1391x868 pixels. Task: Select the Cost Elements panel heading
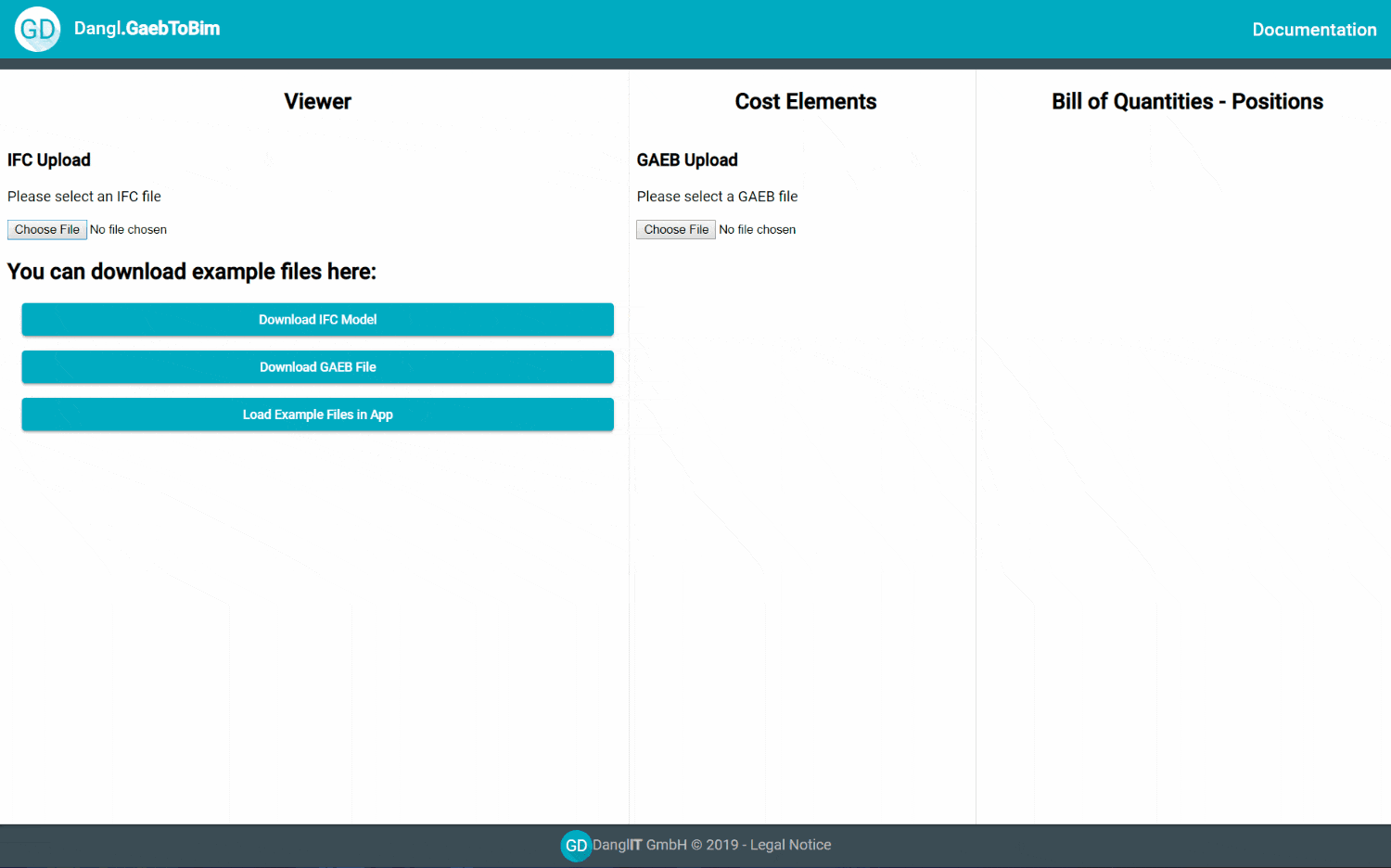pos(805,101)
